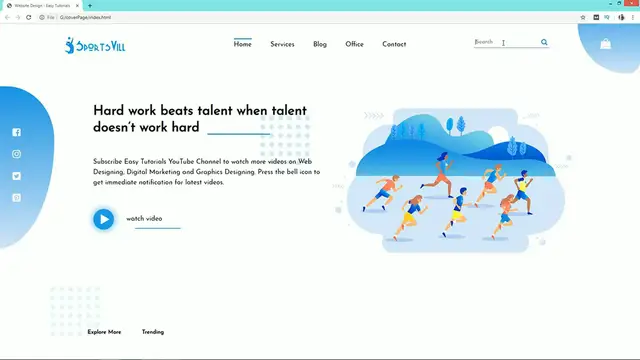Click the watch video text link
The image size is (640, 360).
(x=144, y=218)
